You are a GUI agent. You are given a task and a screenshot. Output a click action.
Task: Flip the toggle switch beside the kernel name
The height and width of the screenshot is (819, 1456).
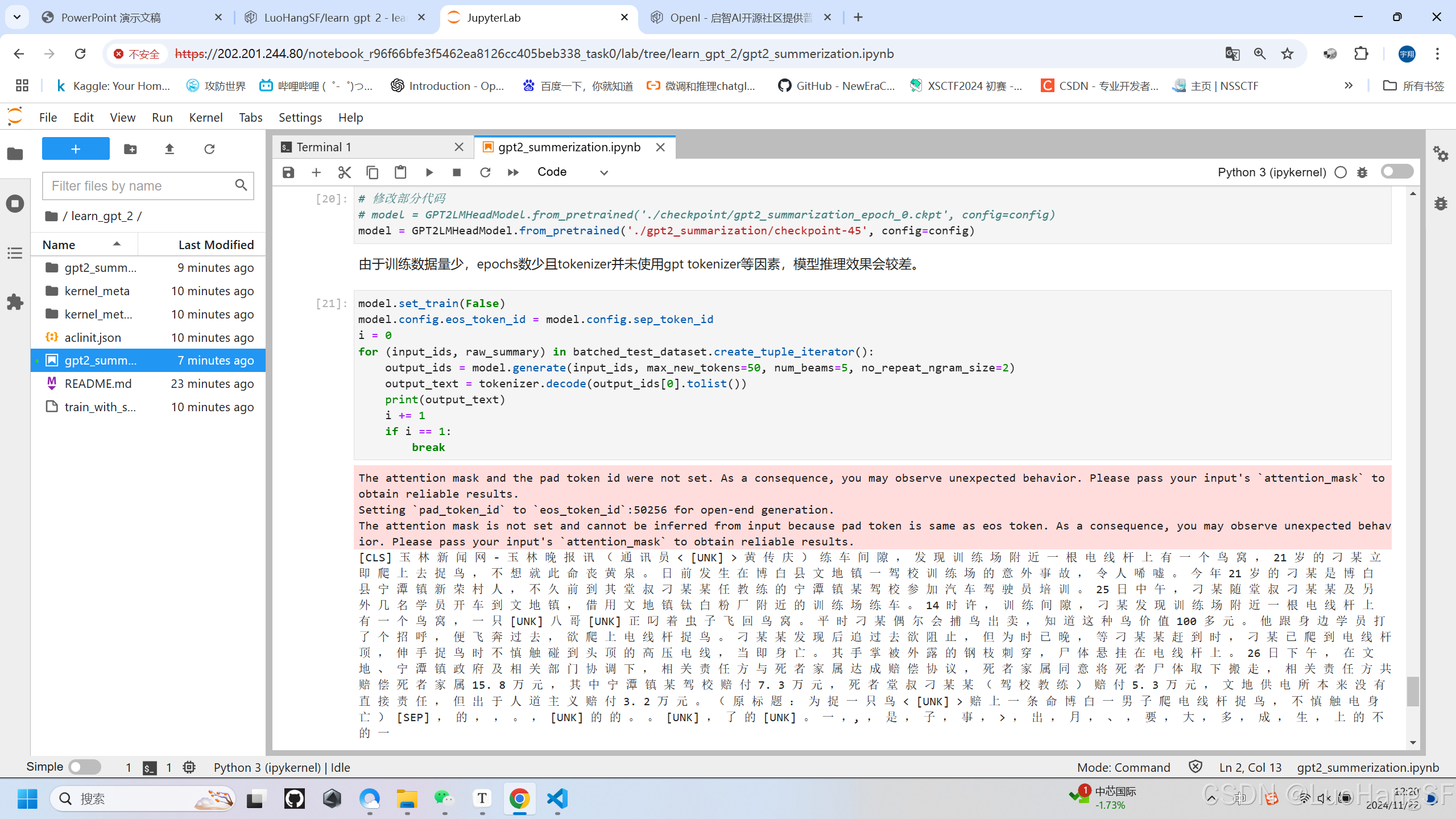(x=1397, y=171)
